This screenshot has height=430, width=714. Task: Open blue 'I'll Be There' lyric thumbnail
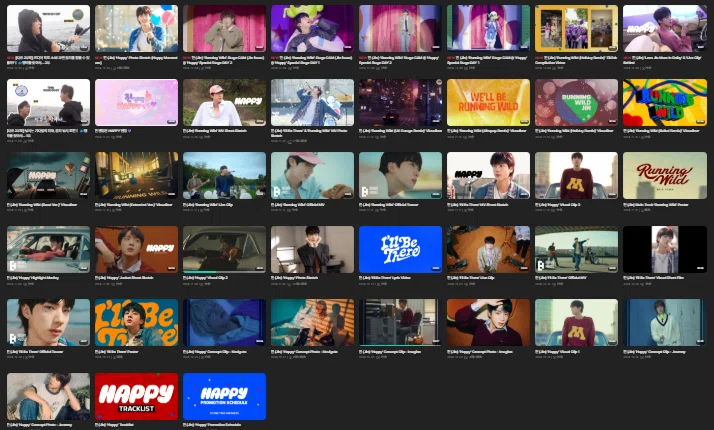tap(400, 250)
